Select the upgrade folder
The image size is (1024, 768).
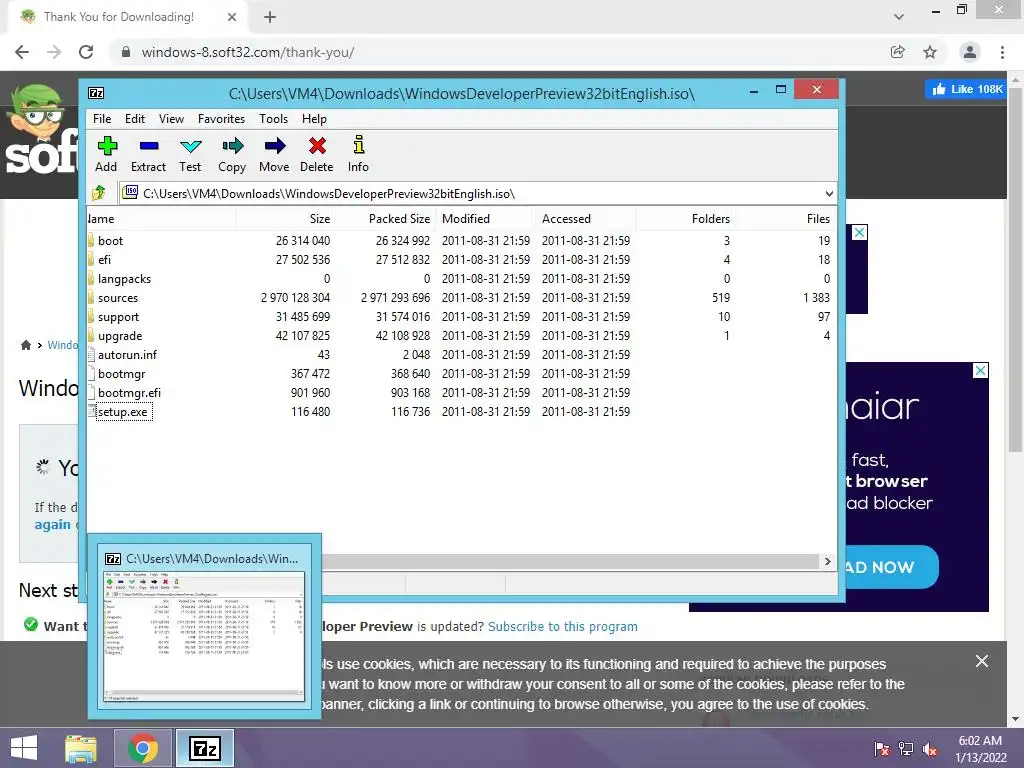point(120,336)
